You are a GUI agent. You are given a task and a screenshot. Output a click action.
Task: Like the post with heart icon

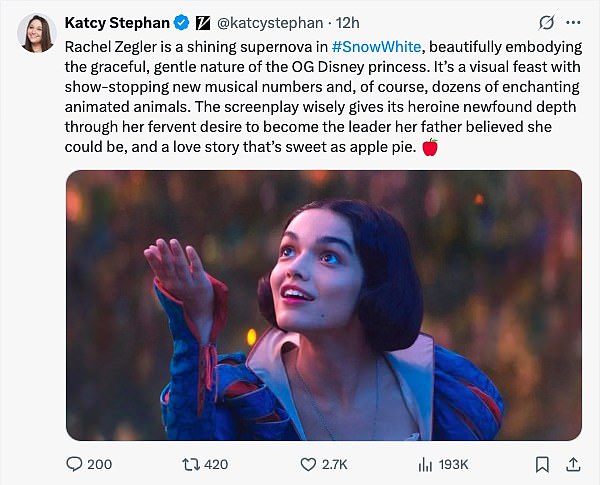coord(308,464)
